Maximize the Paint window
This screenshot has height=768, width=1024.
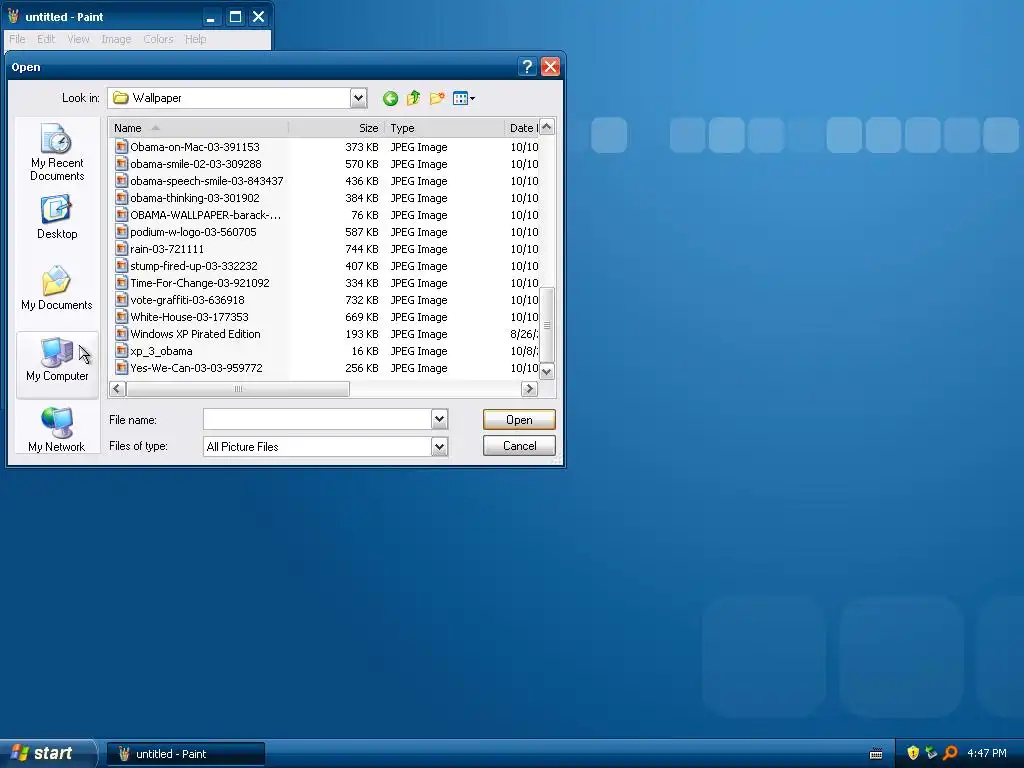235,17
